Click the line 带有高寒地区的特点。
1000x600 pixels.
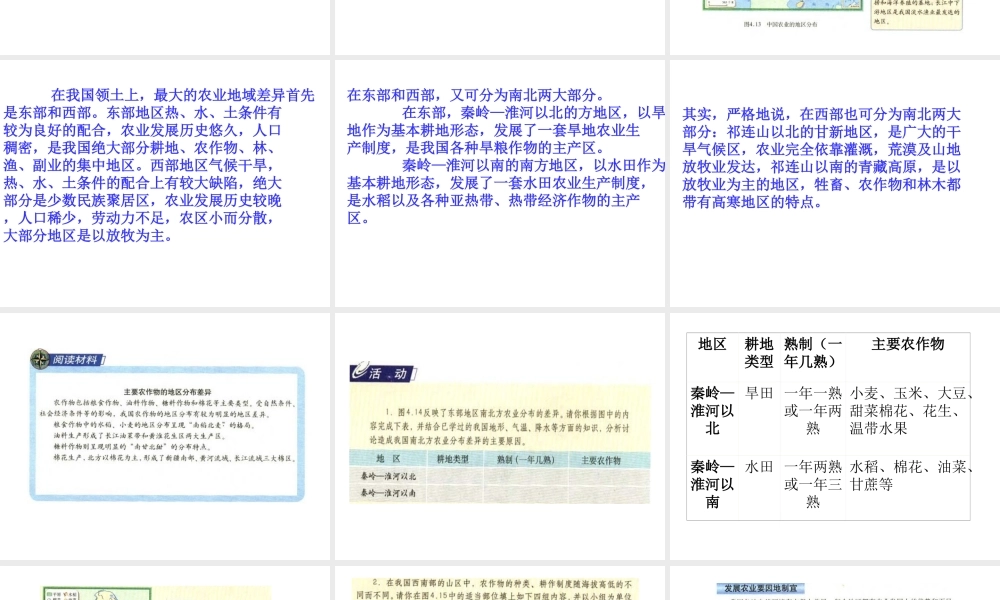pos(754,202)
